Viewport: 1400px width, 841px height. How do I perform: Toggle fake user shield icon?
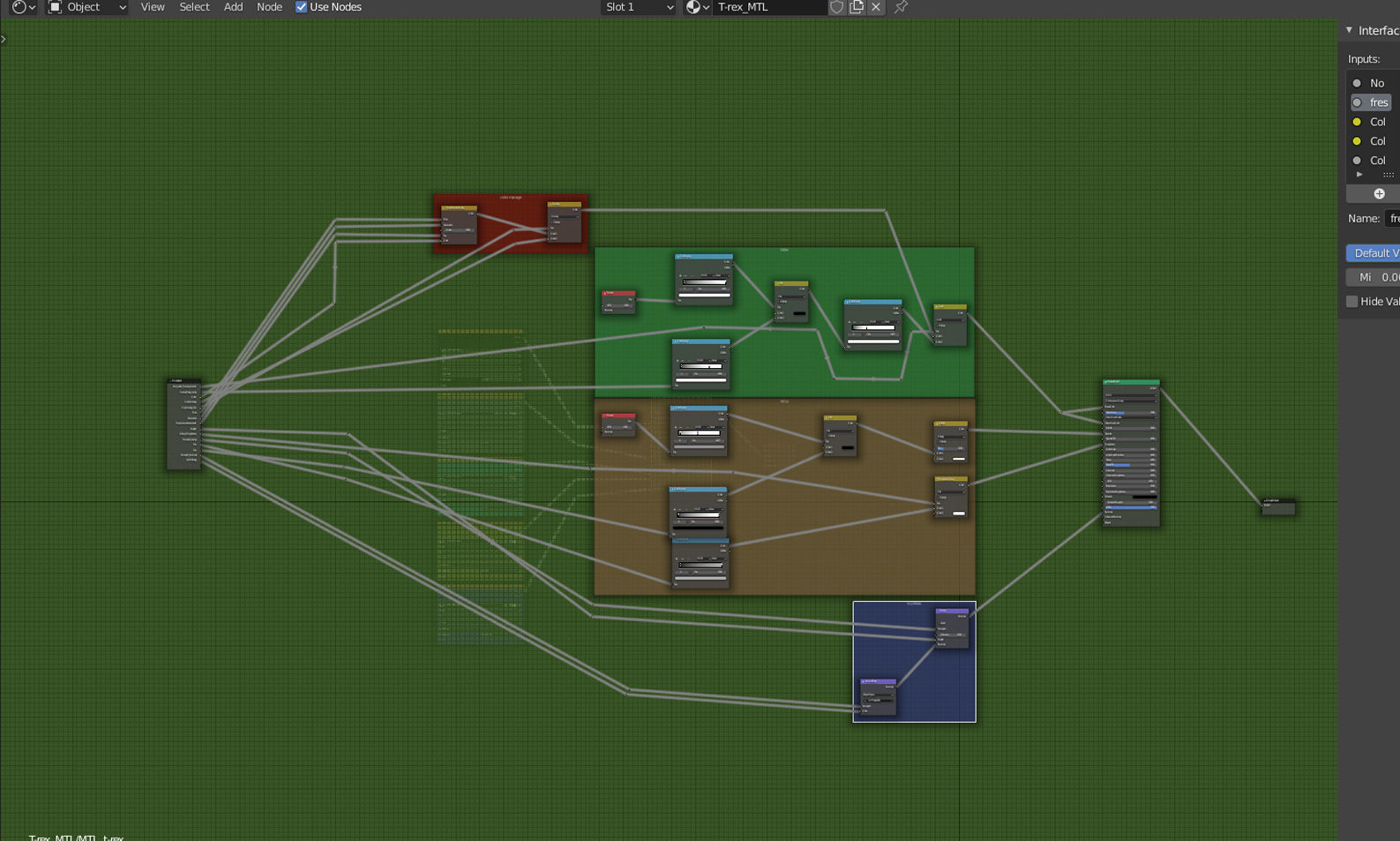(836, 7)
